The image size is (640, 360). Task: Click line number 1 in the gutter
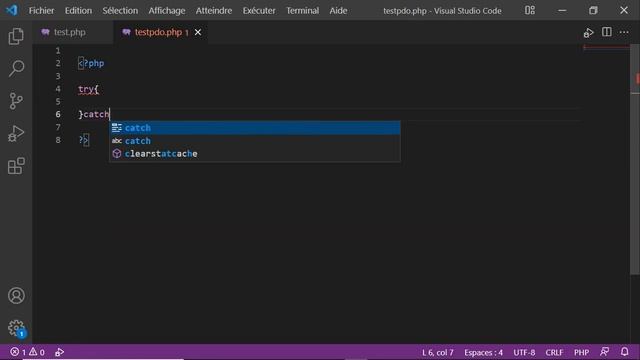coord(58,51)
